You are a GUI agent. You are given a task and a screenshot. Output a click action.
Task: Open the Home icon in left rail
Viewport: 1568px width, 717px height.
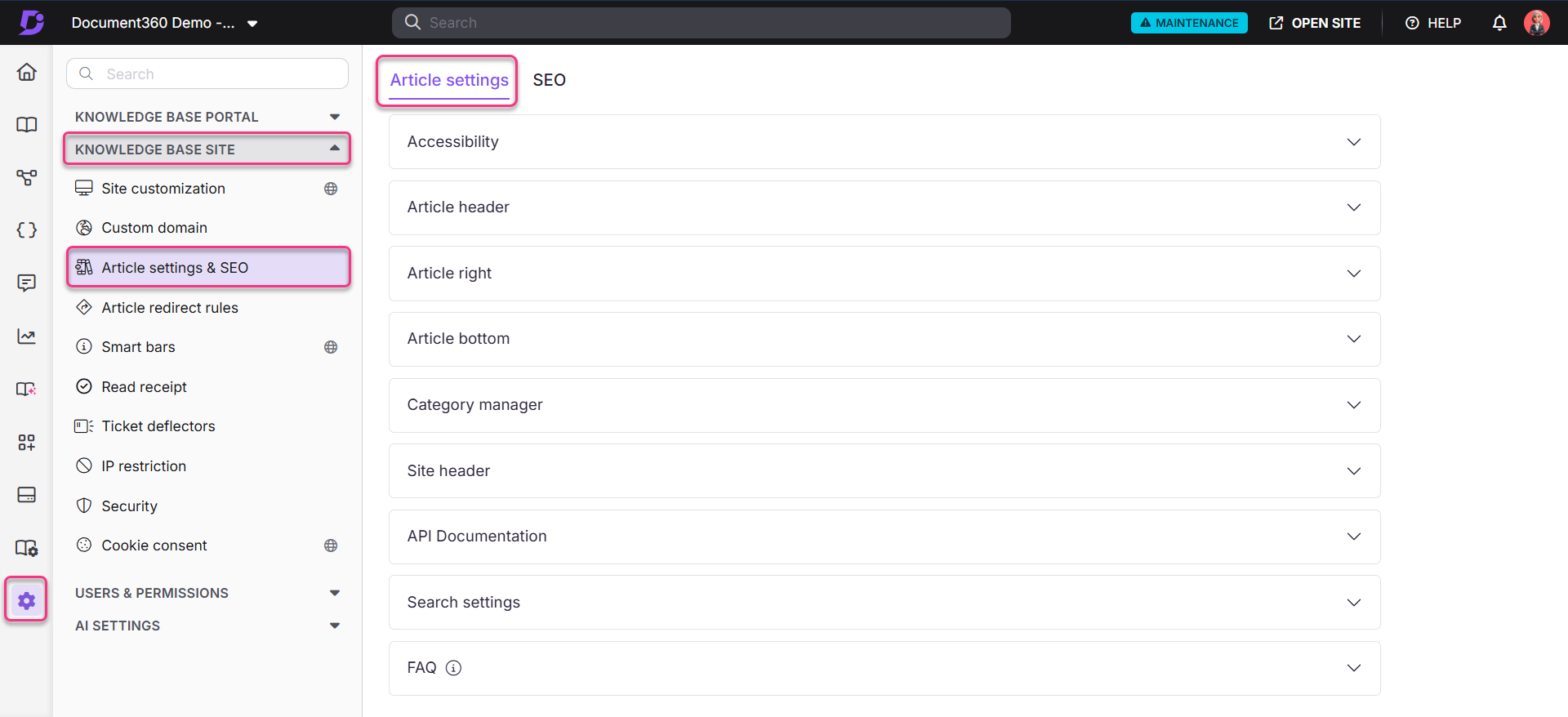26,72
